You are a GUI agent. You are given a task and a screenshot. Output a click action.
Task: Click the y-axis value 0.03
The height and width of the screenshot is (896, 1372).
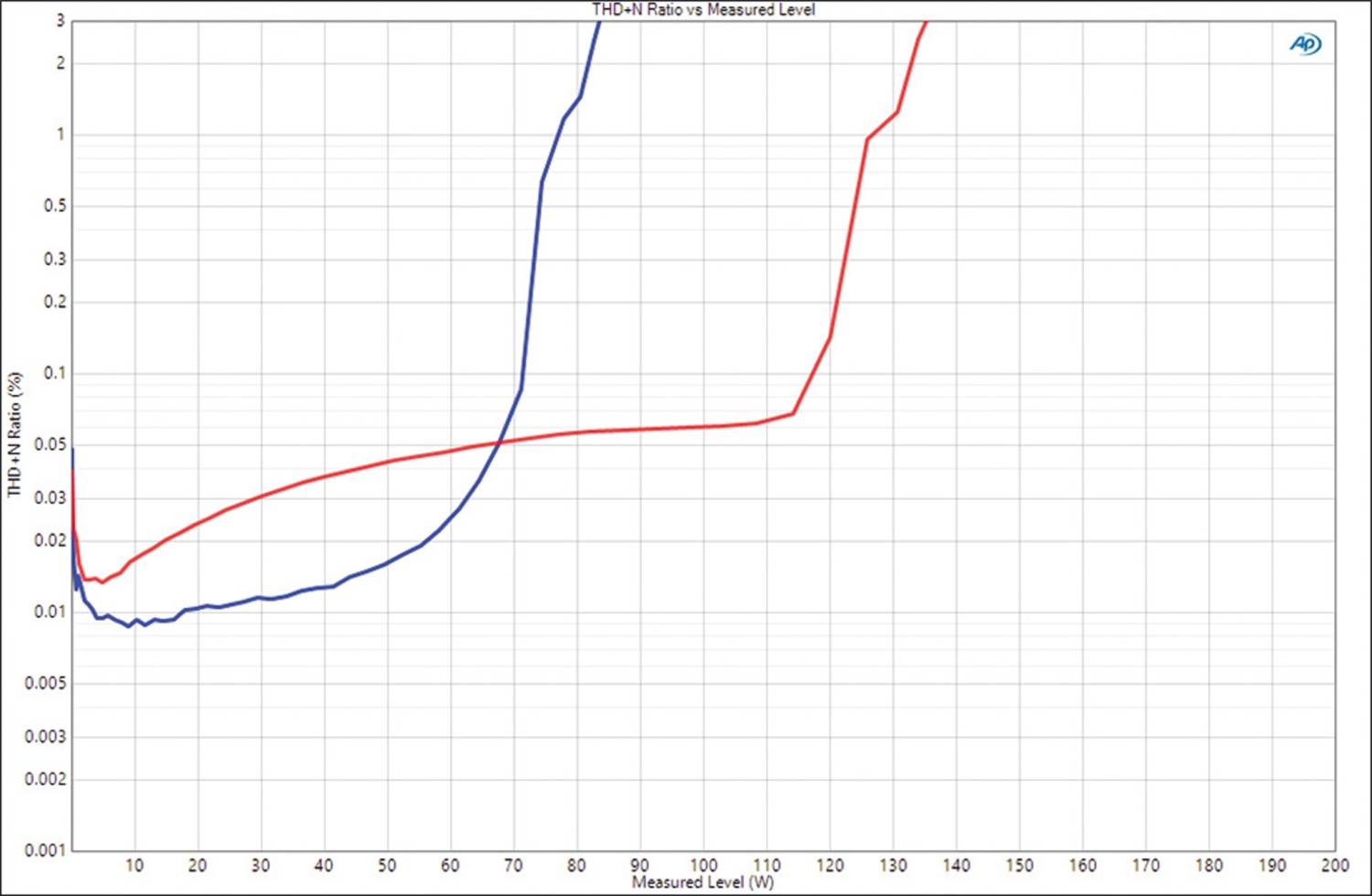pyautogui.click(x=51, y=497)
